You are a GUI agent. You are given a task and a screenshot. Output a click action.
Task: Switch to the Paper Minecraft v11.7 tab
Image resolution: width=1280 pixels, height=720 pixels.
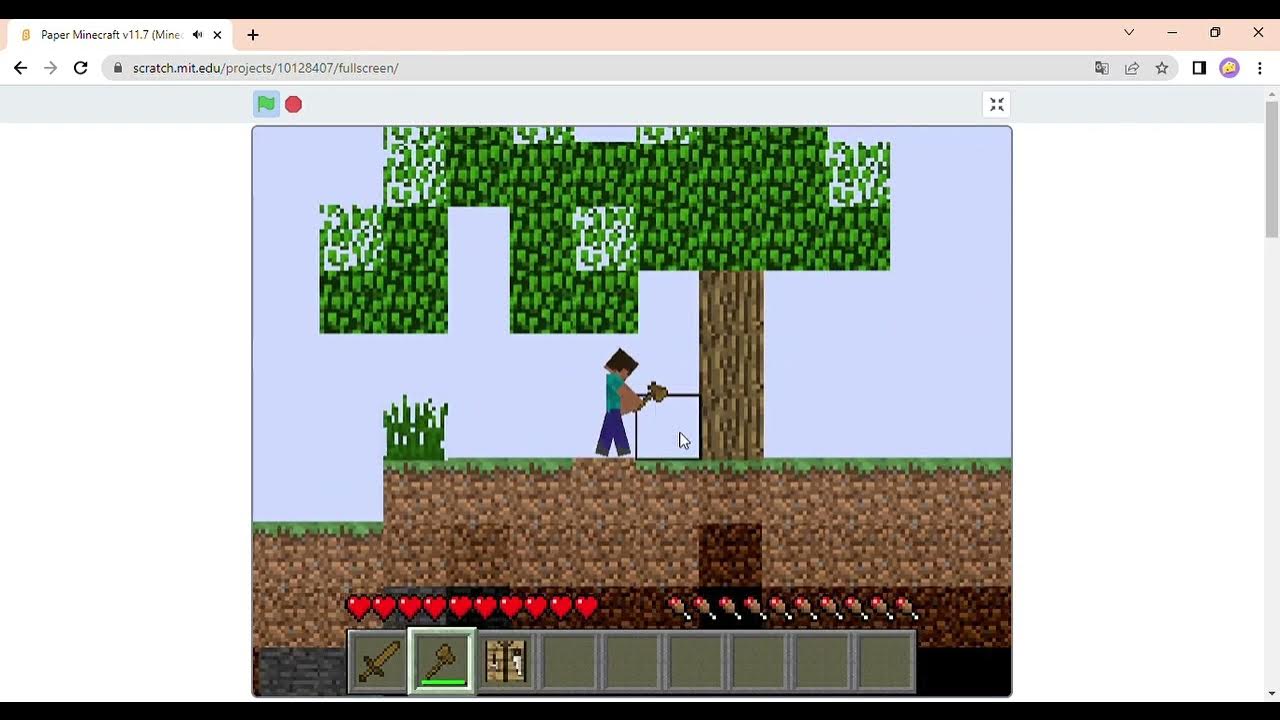pyautogui.click(x=120, y=34)
